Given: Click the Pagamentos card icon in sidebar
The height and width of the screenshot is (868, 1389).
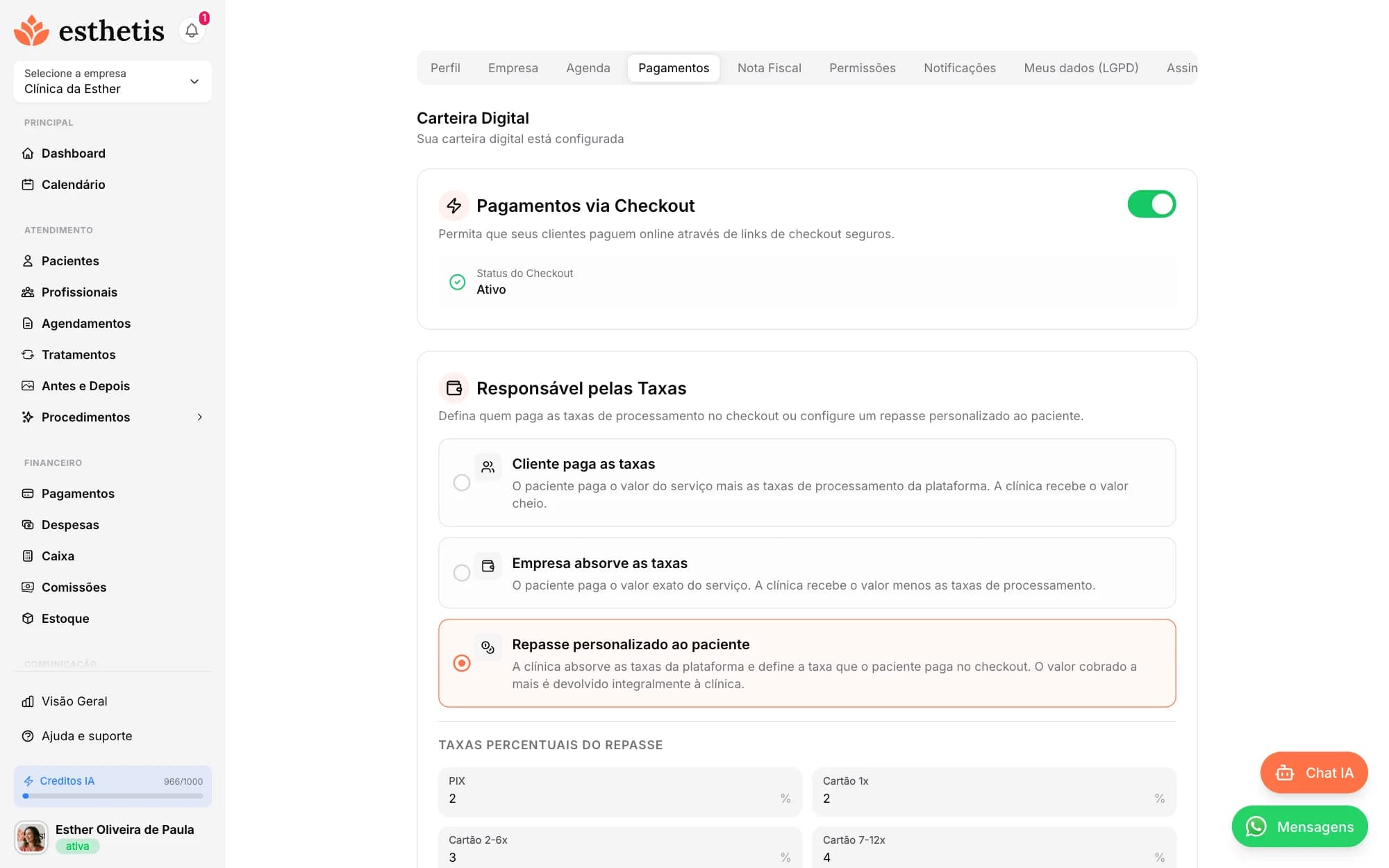Looking at the screenshot, I should point(28,494).
